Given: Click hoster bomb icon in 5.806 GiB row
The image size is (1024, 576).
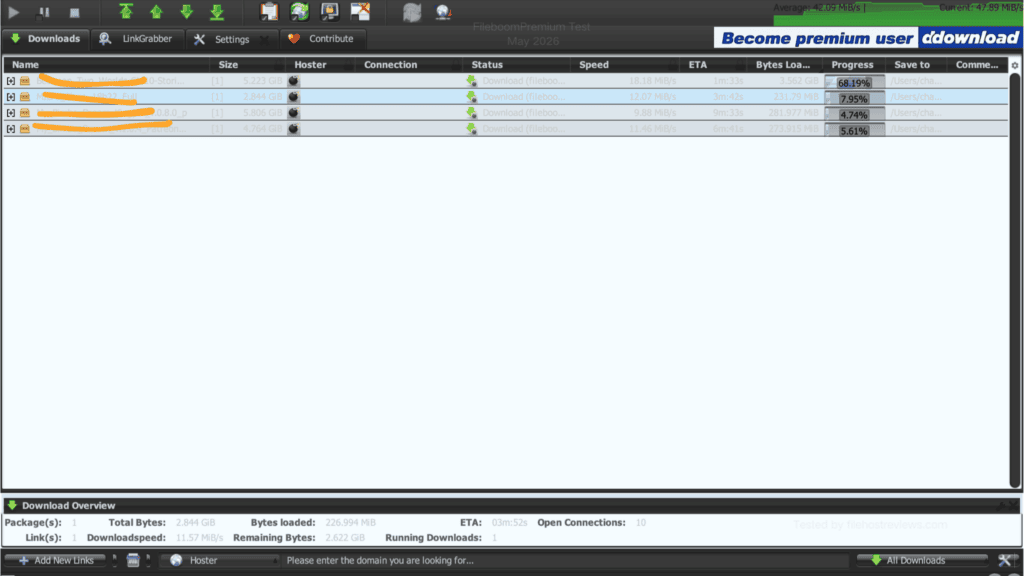Looking at the screenshot, I should [x=294, y=113].
